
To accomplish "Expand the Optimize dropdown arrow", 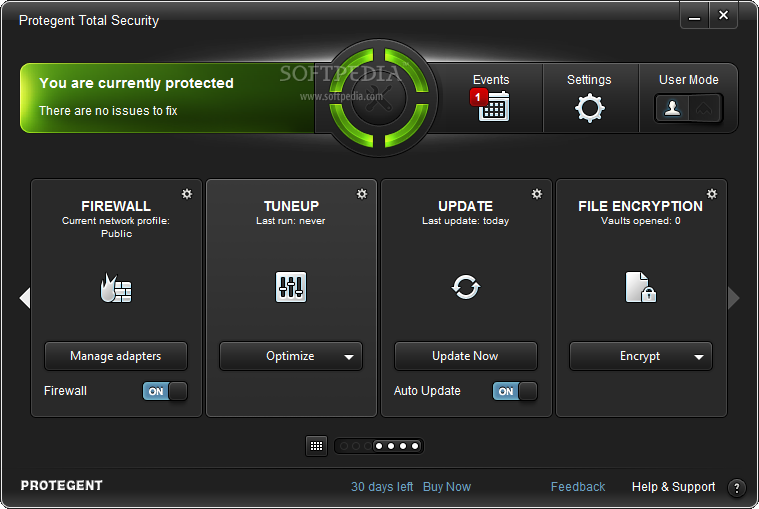I will [349, 357].
